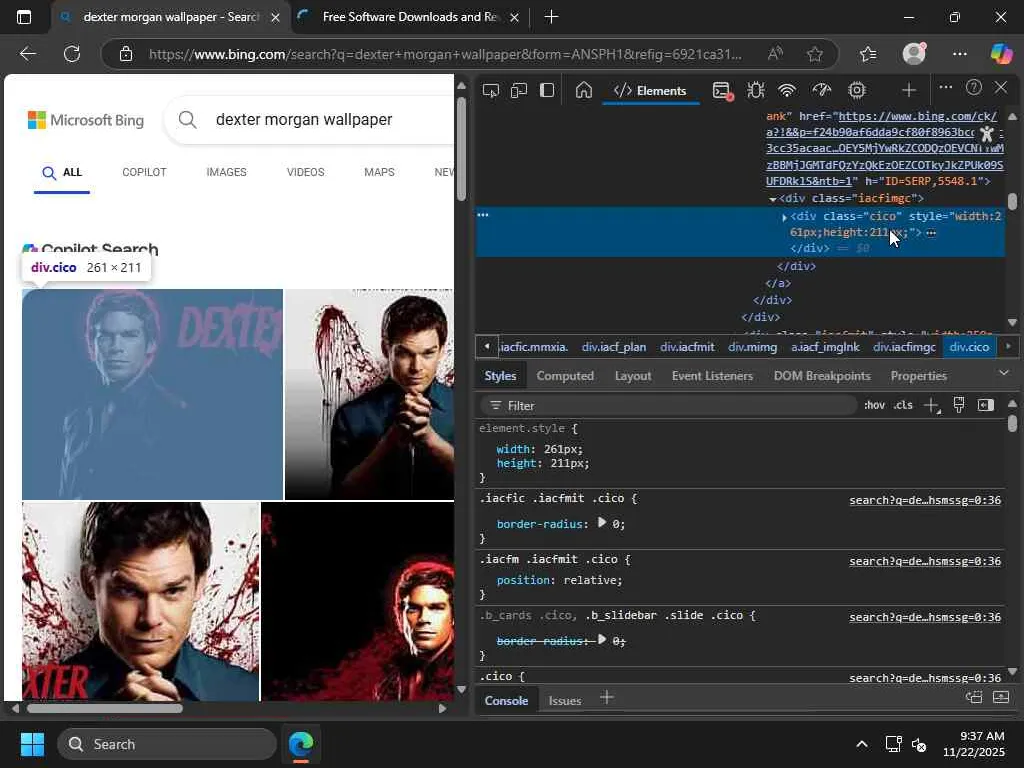Select div.iacfmit breadcrumb
1024x768 pixels.
[687, 347]
